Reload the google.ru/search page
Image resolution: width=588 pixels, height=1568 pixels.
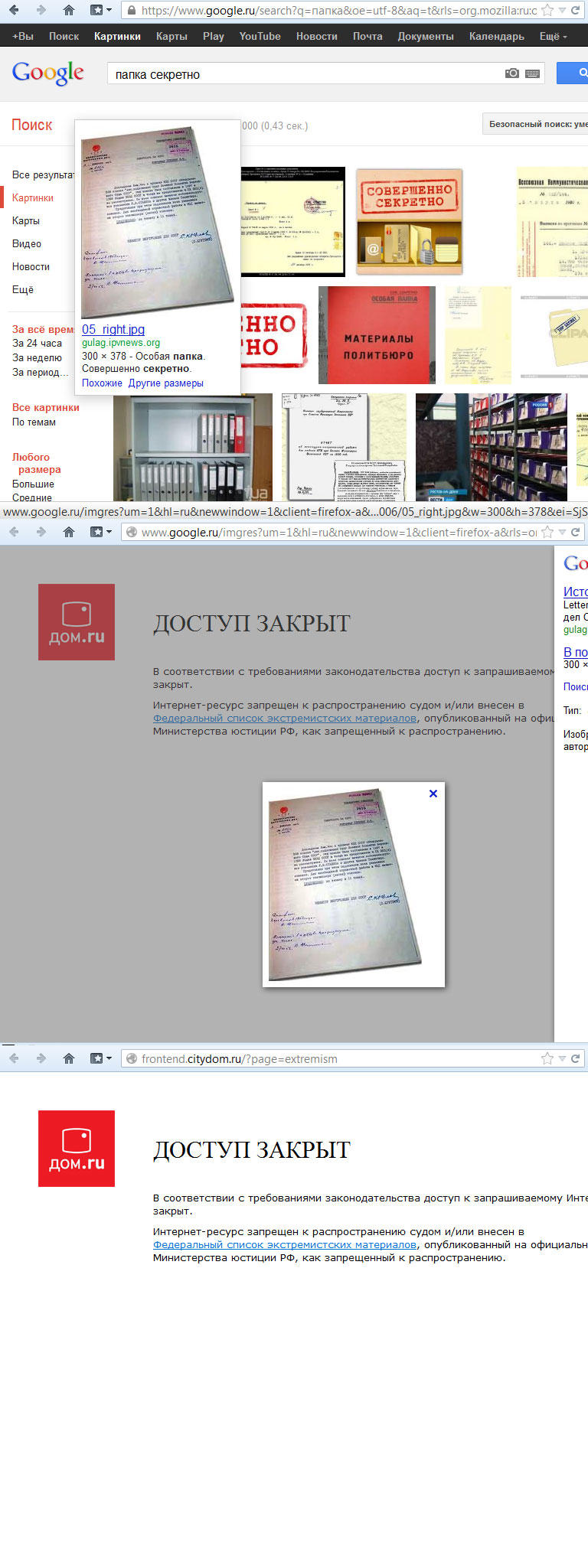point(575,10)
